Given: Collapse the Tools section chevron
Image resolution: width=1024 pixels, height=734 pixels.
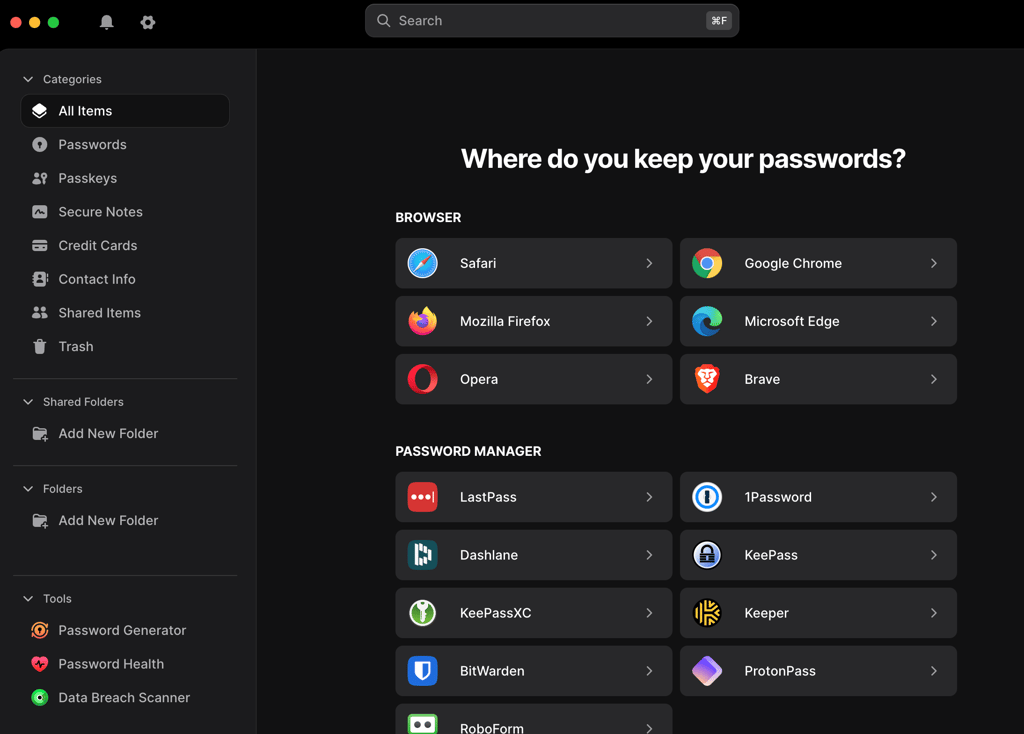Looking at the screenshot, I should [x=28, y=598].
